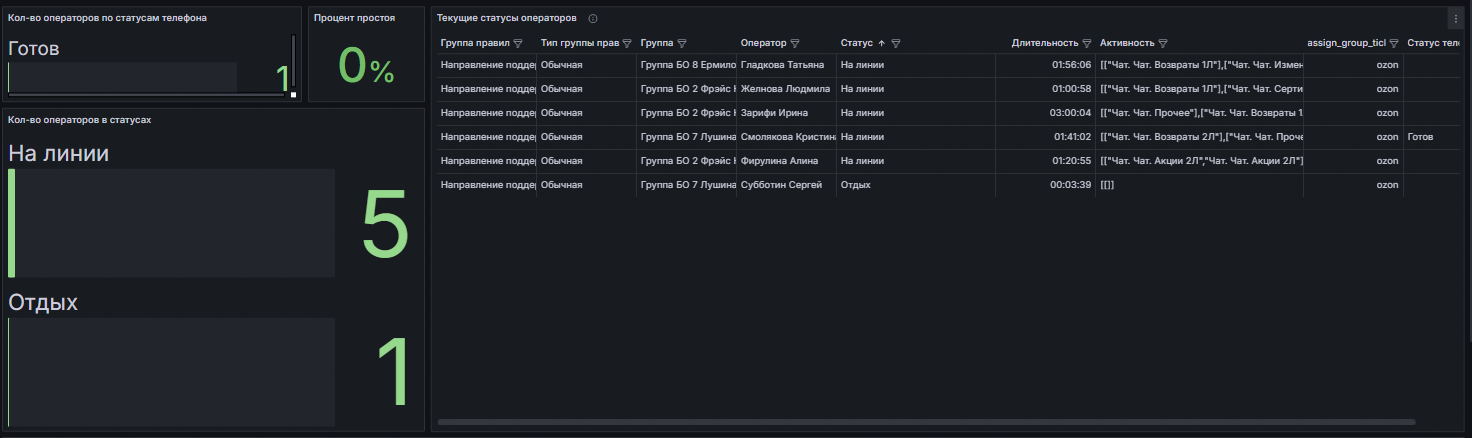The width and height of the screenshot is (1472, 438).
Task: Open filter for Группа правил column
Action: [518, 44]
